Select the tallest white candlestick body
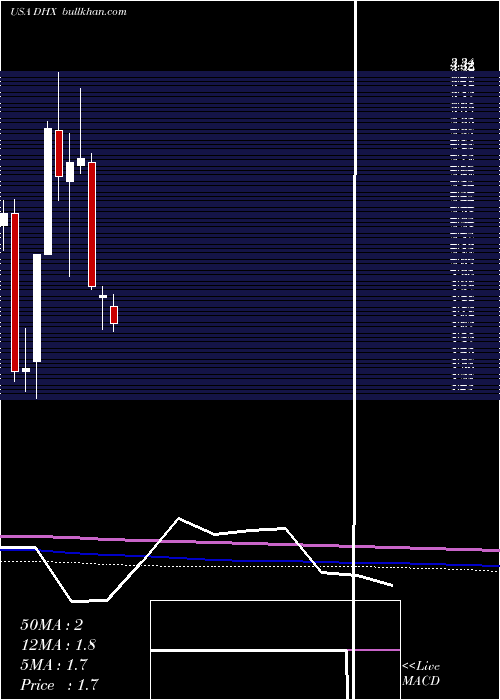The width and height of the screenshot is (500, 700). (48, 192)
